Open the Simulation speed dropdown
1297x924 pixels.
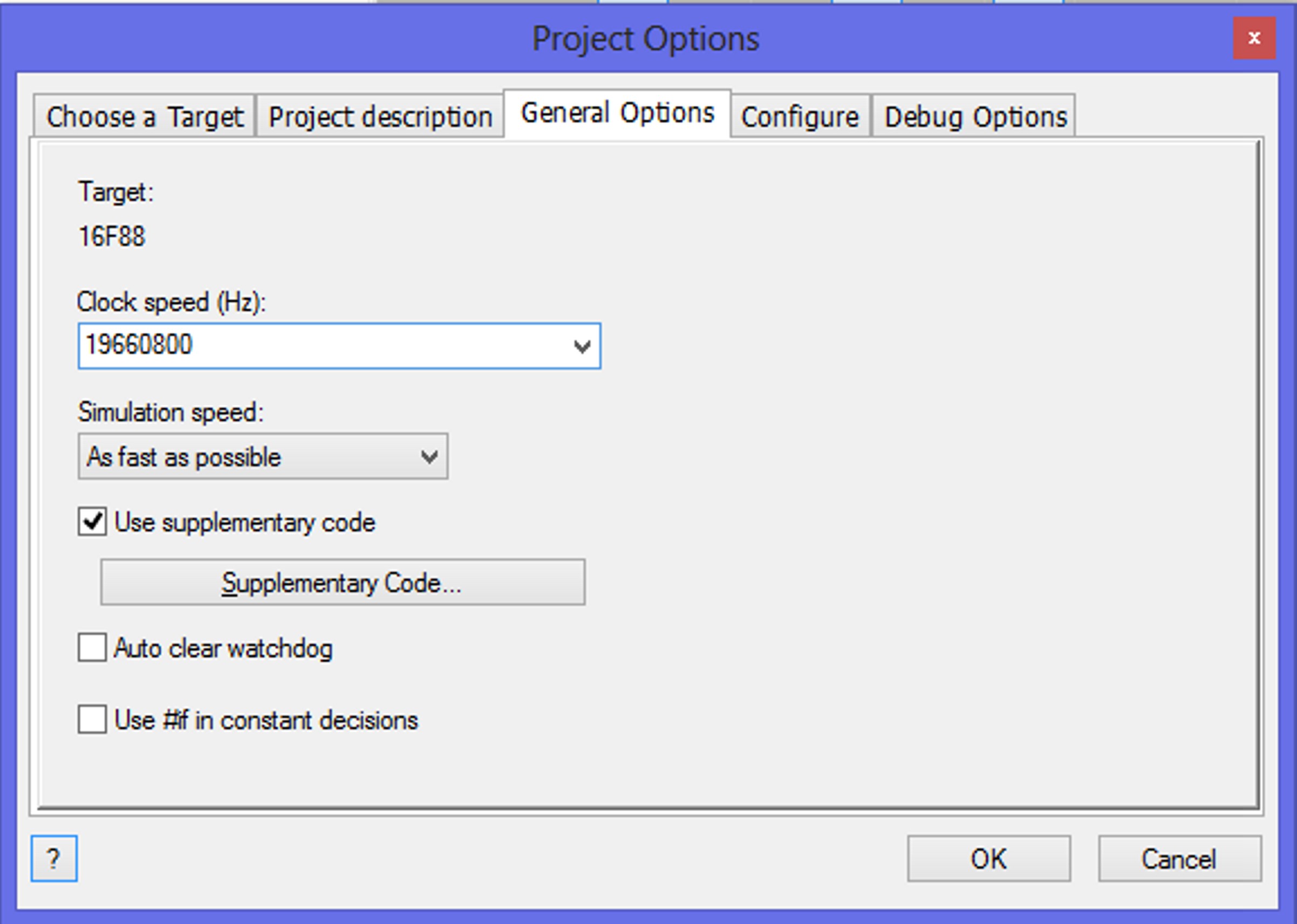tap(262, 456)
